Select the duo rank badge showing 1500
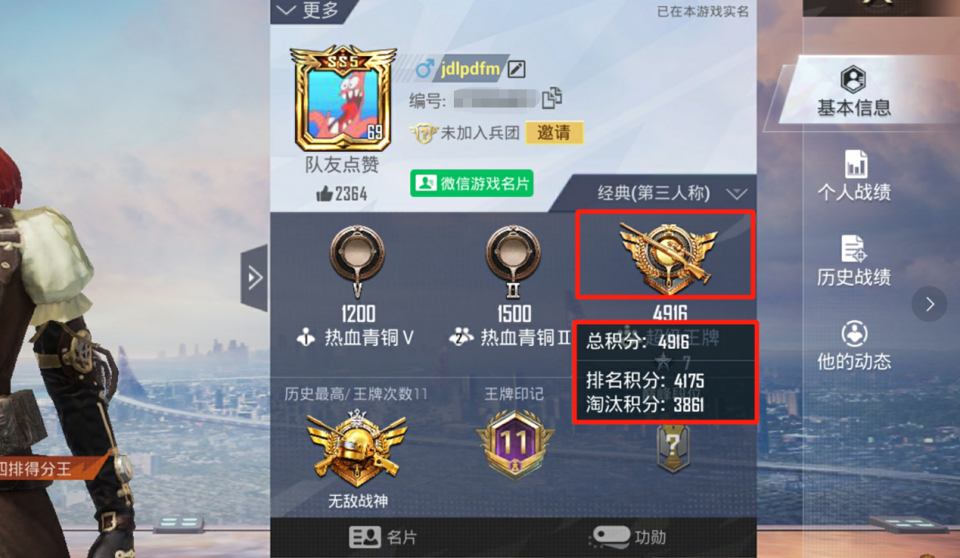The width and height of the screenshot is (960, 558). pyautogui.click(x=513, y=260)
